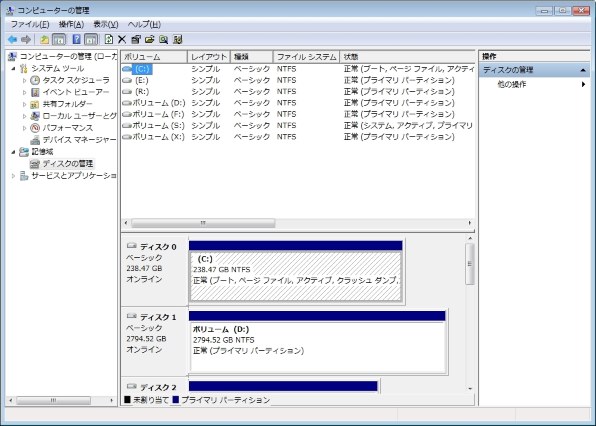Click the ディスク 0 disk icon
The height and width of the screenshot is (426, 596).
(x=132, y=246)
